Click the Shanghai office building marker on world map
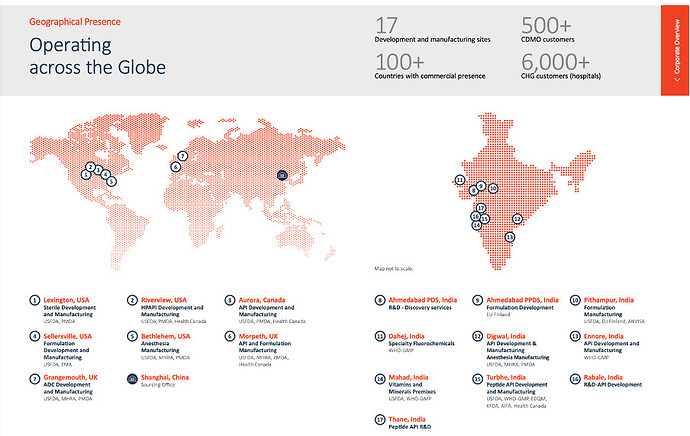The height and width of the screenshot is (436, 690). 283,175
